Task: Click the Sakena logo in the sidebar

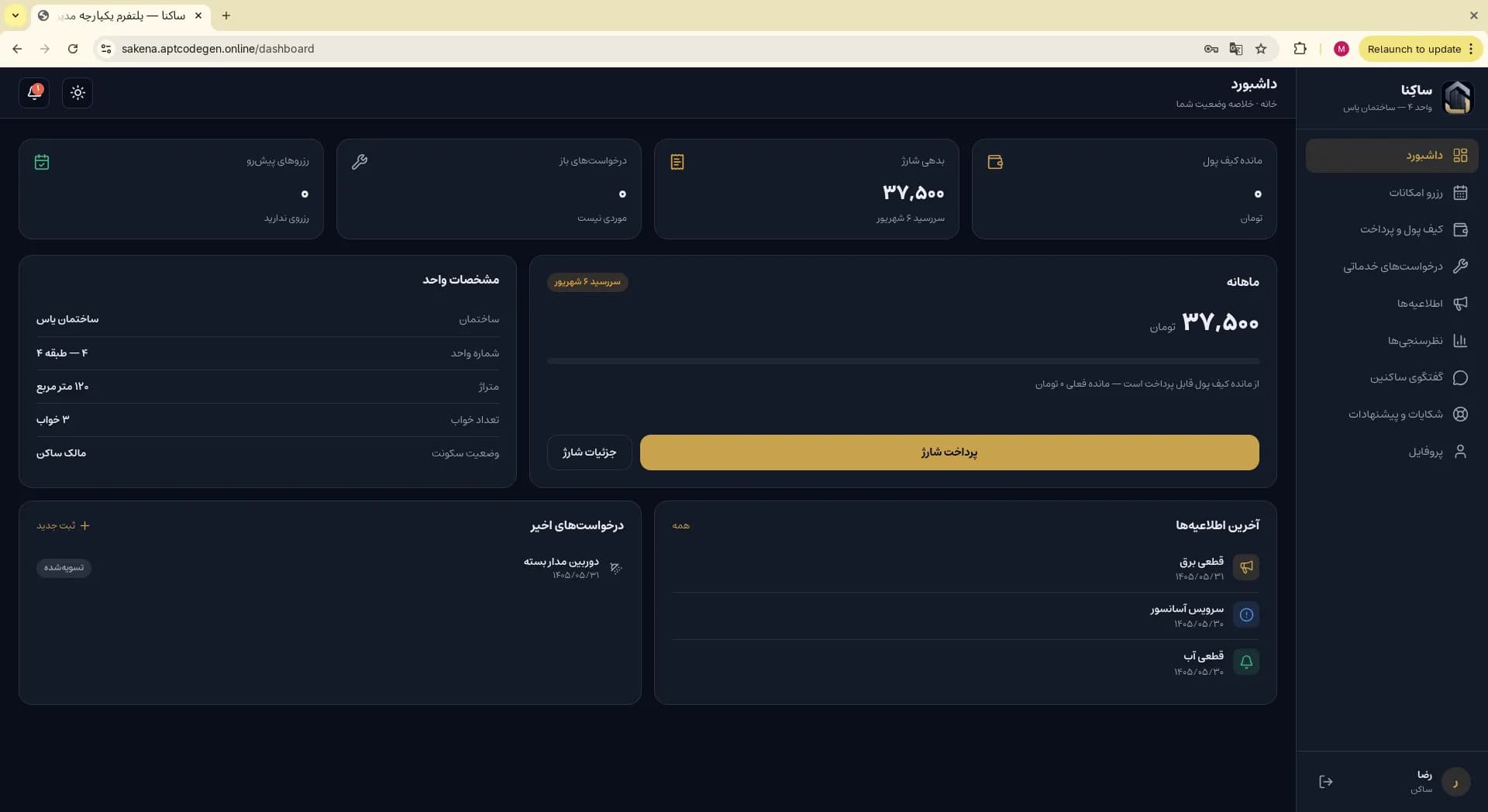Action: coord(1457,98)
